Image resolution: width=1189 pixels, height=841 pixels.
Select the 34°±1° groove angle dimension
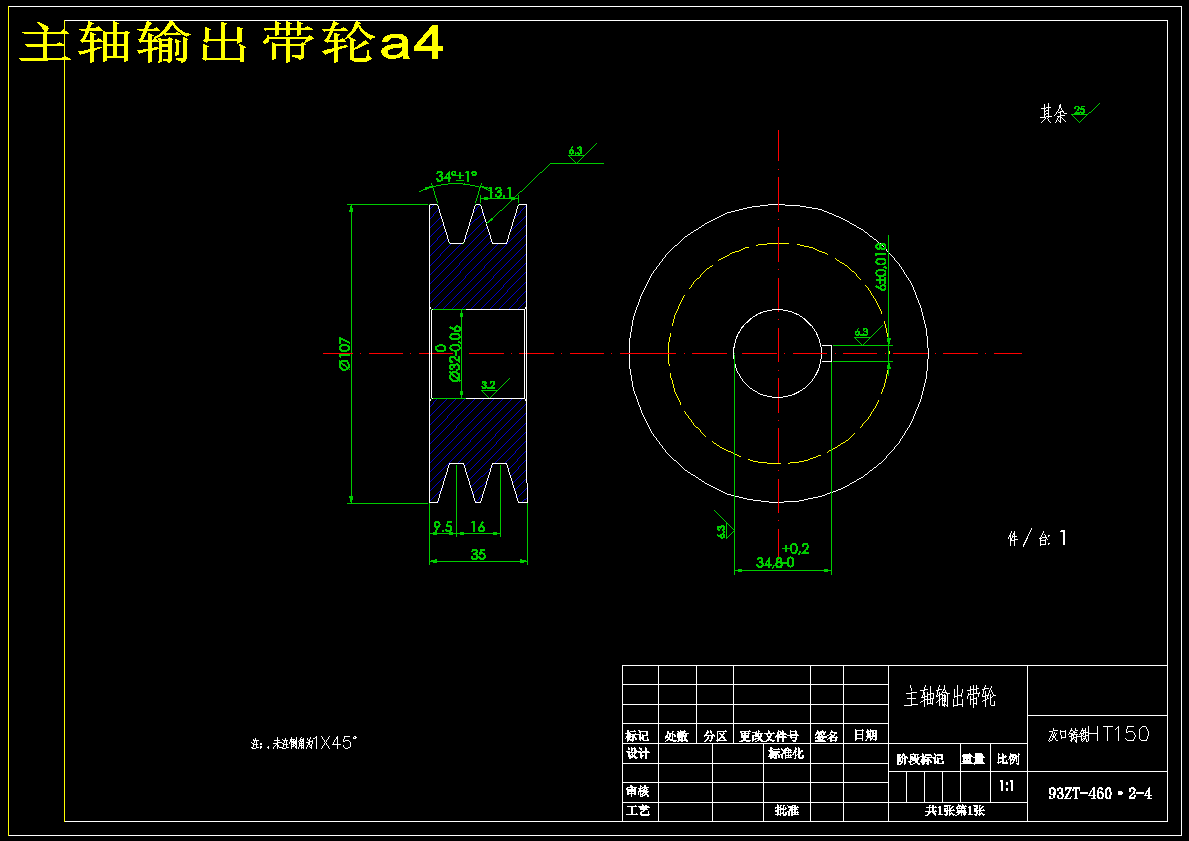point(456,177)
